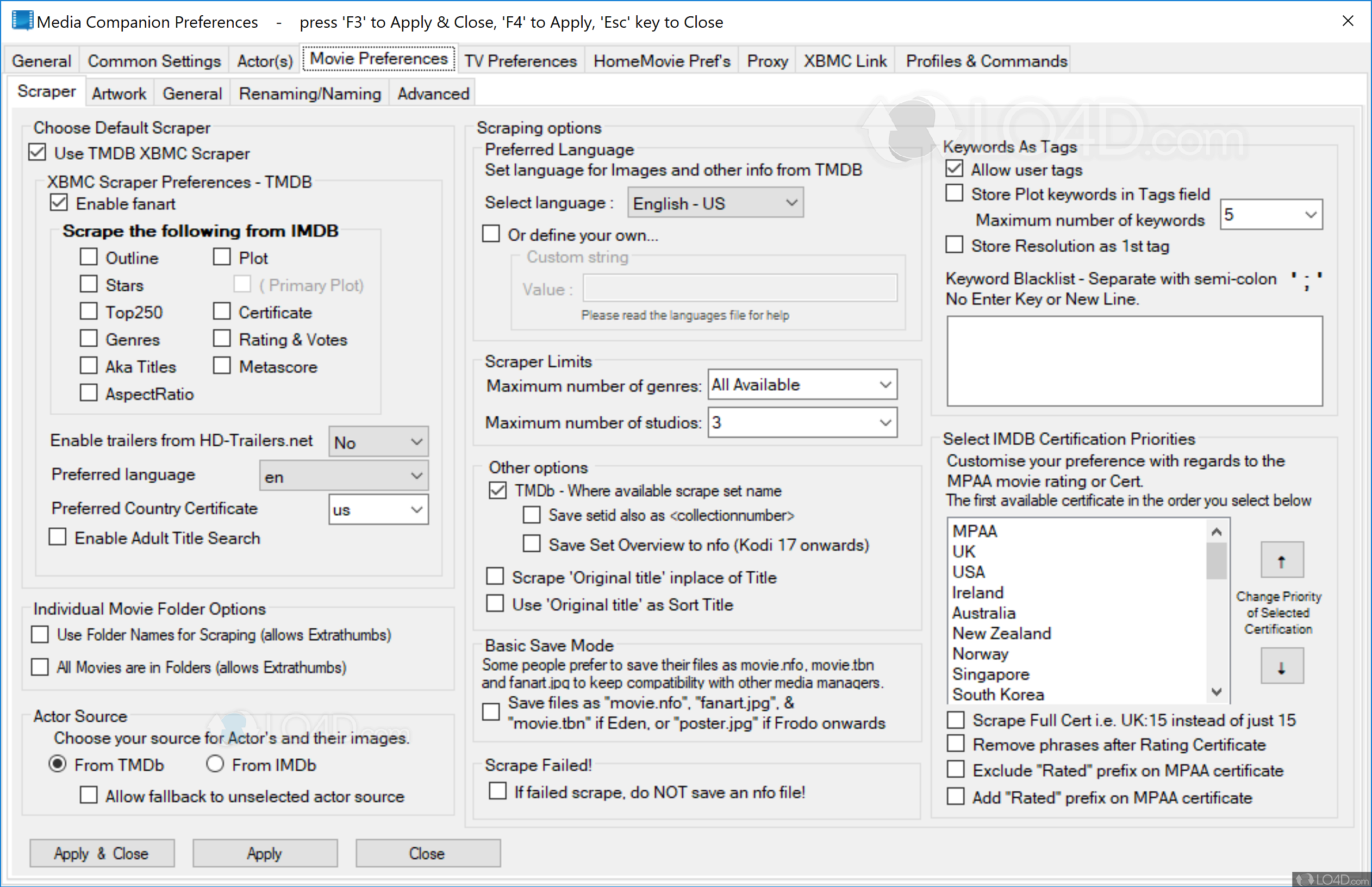Allow fallback to unselected actor source
Screen dimensions: 1372x887
pyautogui.click(x=89, y=796)
